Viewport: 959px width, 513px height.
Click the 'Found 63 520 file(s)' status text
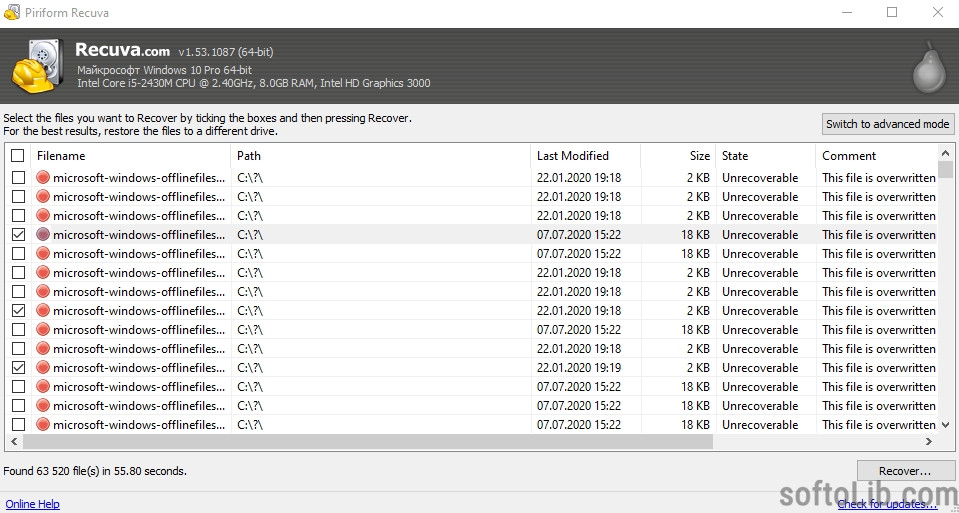95,471
